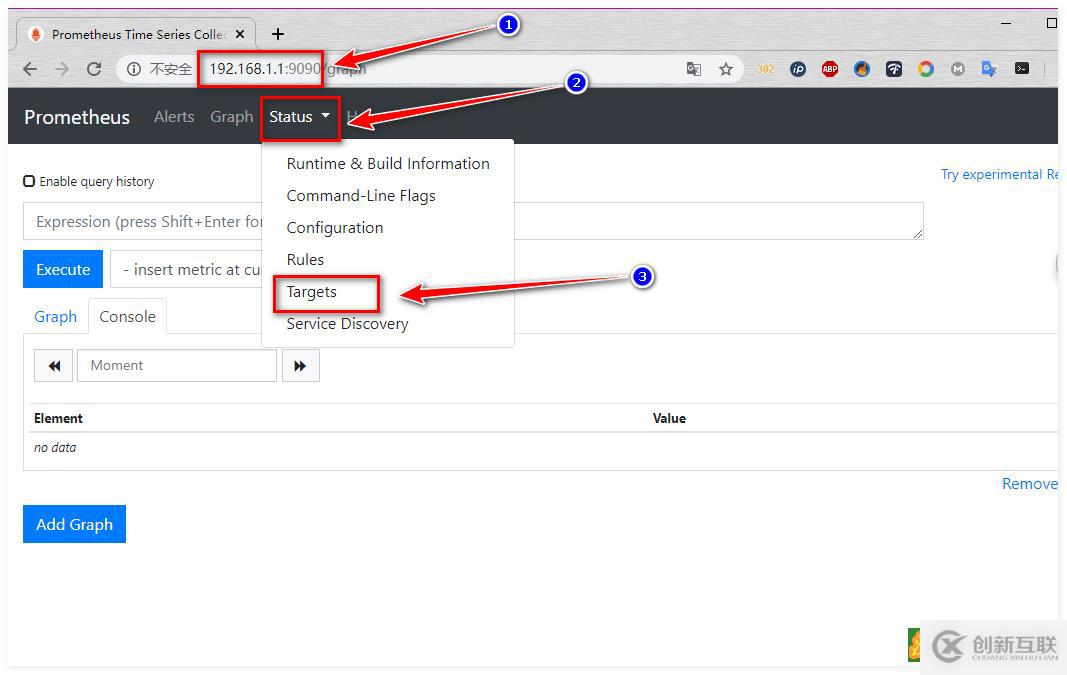Enable query history checkbox
The image size is (1067, 675).
(29, 181)
